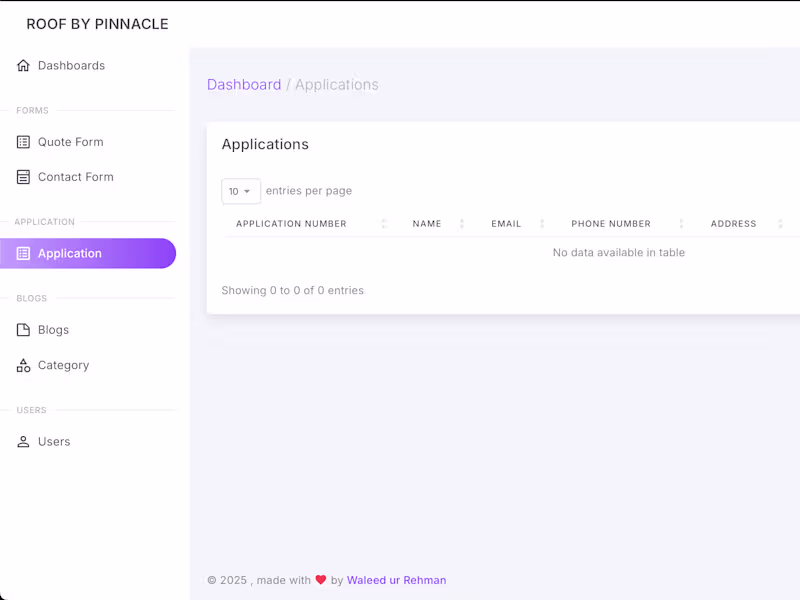Click the Blogs document icon
Viewport: 800px width, 600px height.
23,330
